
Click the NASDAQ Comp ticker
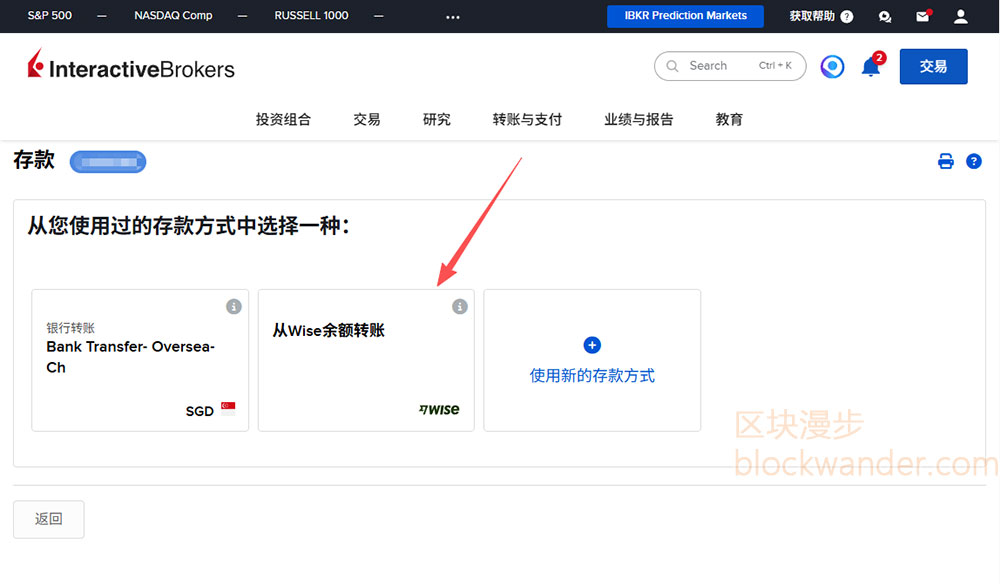173,15
